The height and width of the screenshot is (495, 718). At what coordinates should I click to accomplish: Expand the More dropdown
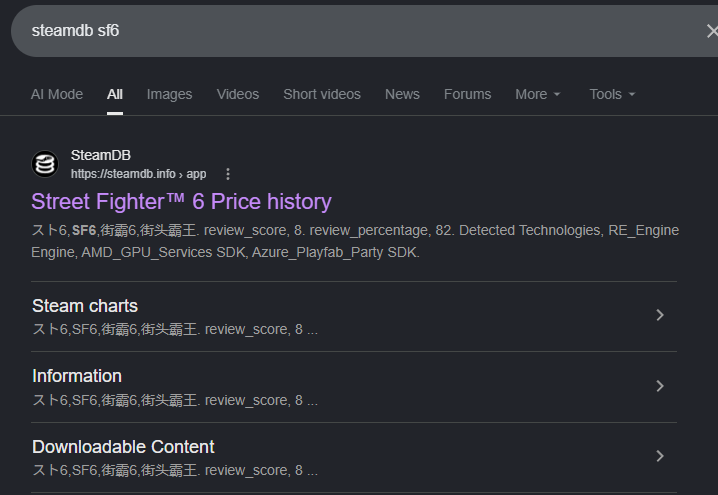tap(538, 94)
